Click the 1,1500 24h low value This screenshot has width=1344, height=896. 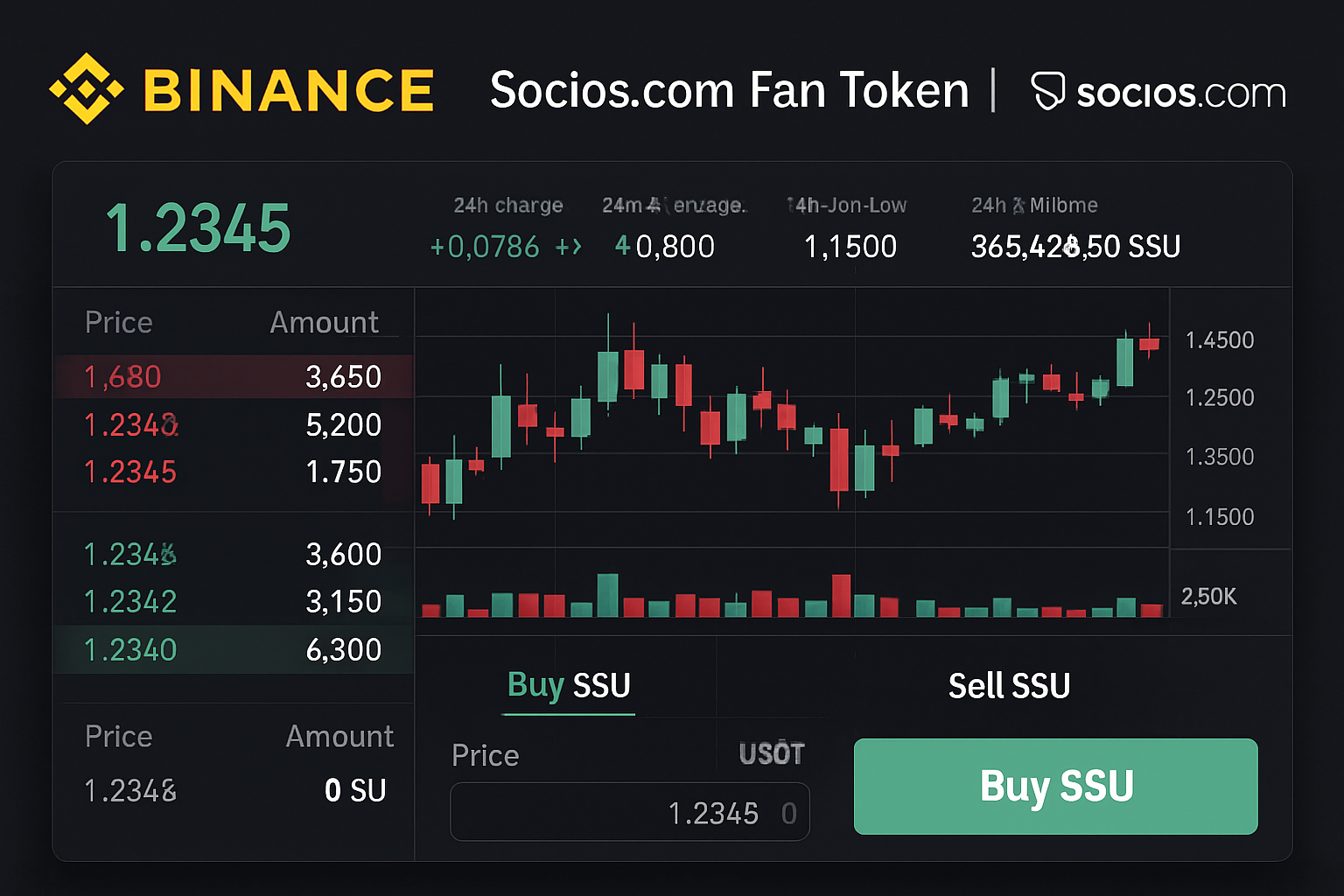coord(850,248)
